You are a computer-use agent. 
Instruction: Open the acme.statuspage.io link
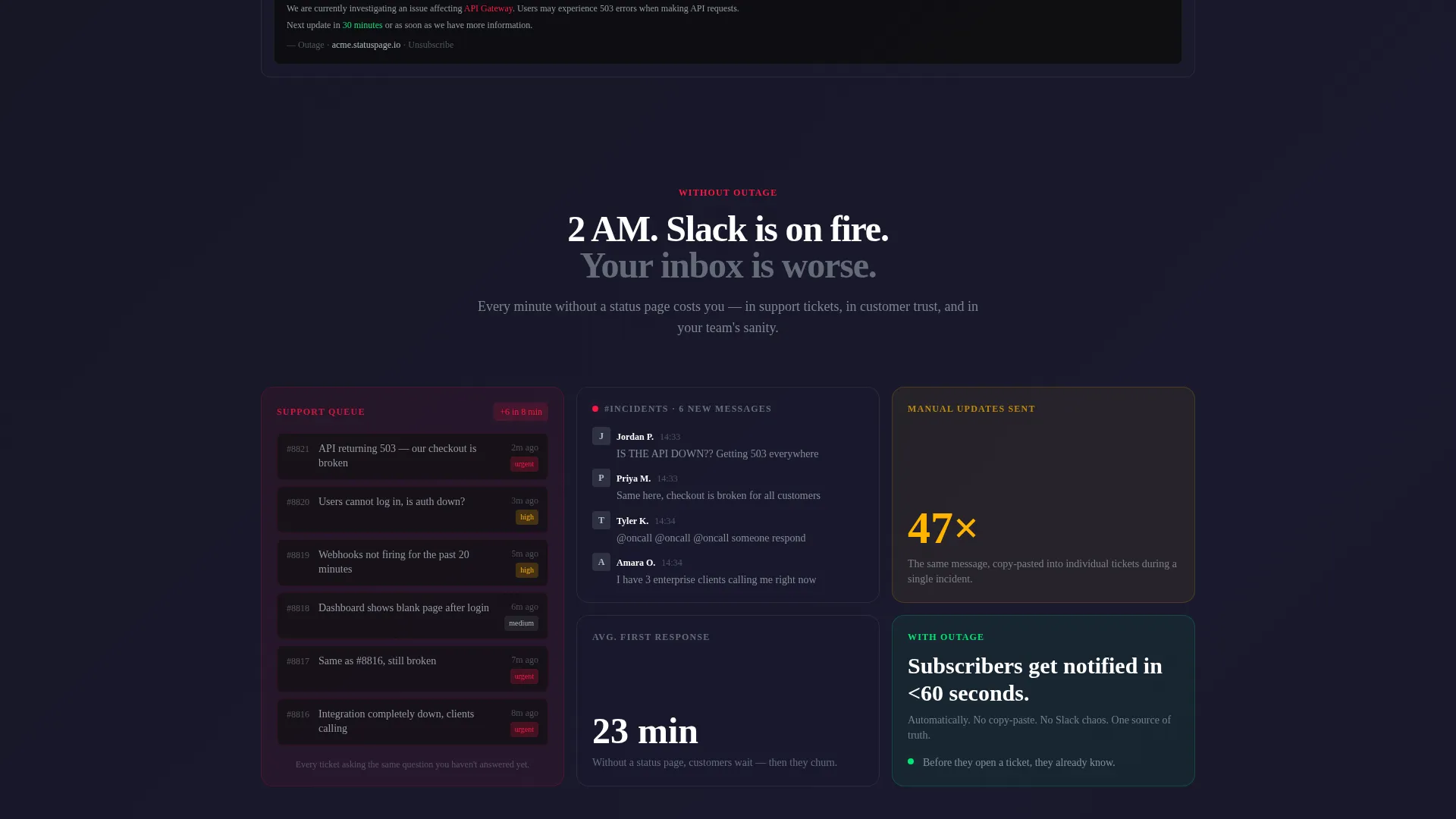[366, 45]
